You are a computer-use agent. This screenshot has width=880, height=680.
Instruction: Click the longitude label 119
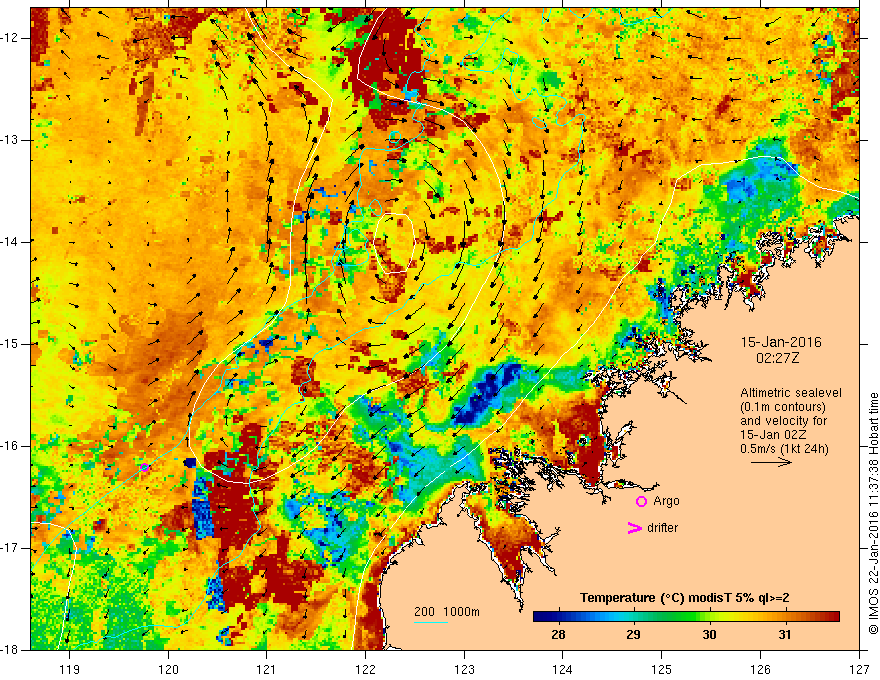(x=70, y=669)
